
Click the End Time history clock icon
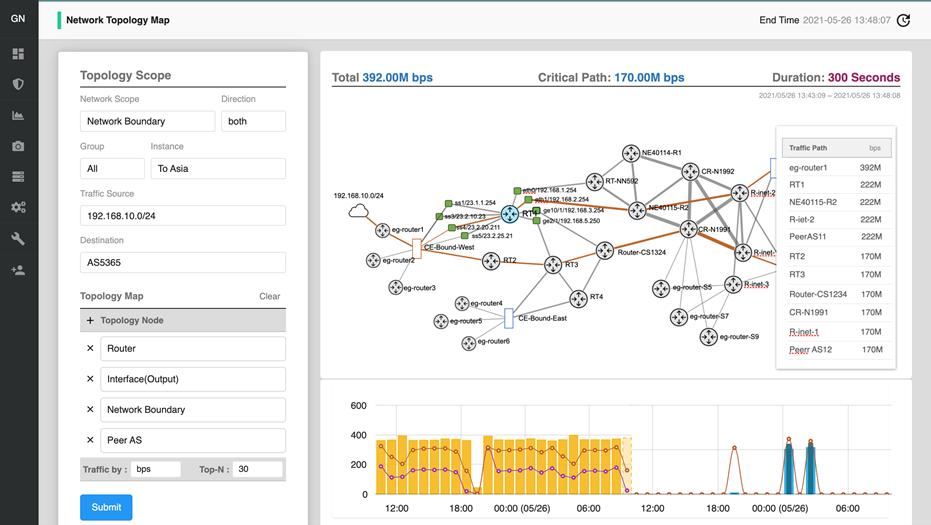[x=903, y=20]
